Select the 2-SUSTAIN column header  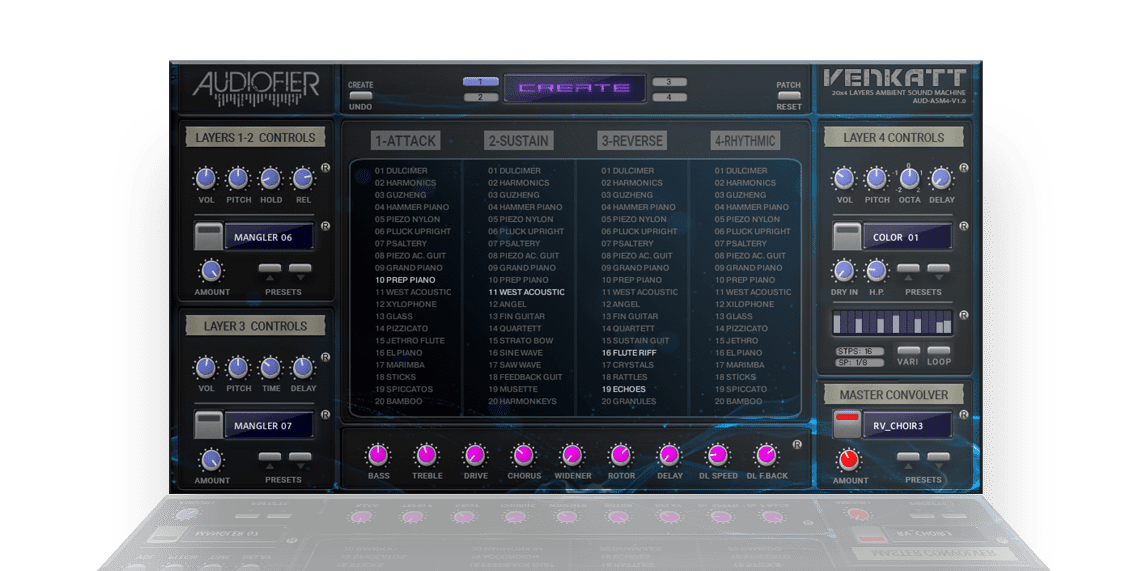pyautogui.click(x=519, y=141)
